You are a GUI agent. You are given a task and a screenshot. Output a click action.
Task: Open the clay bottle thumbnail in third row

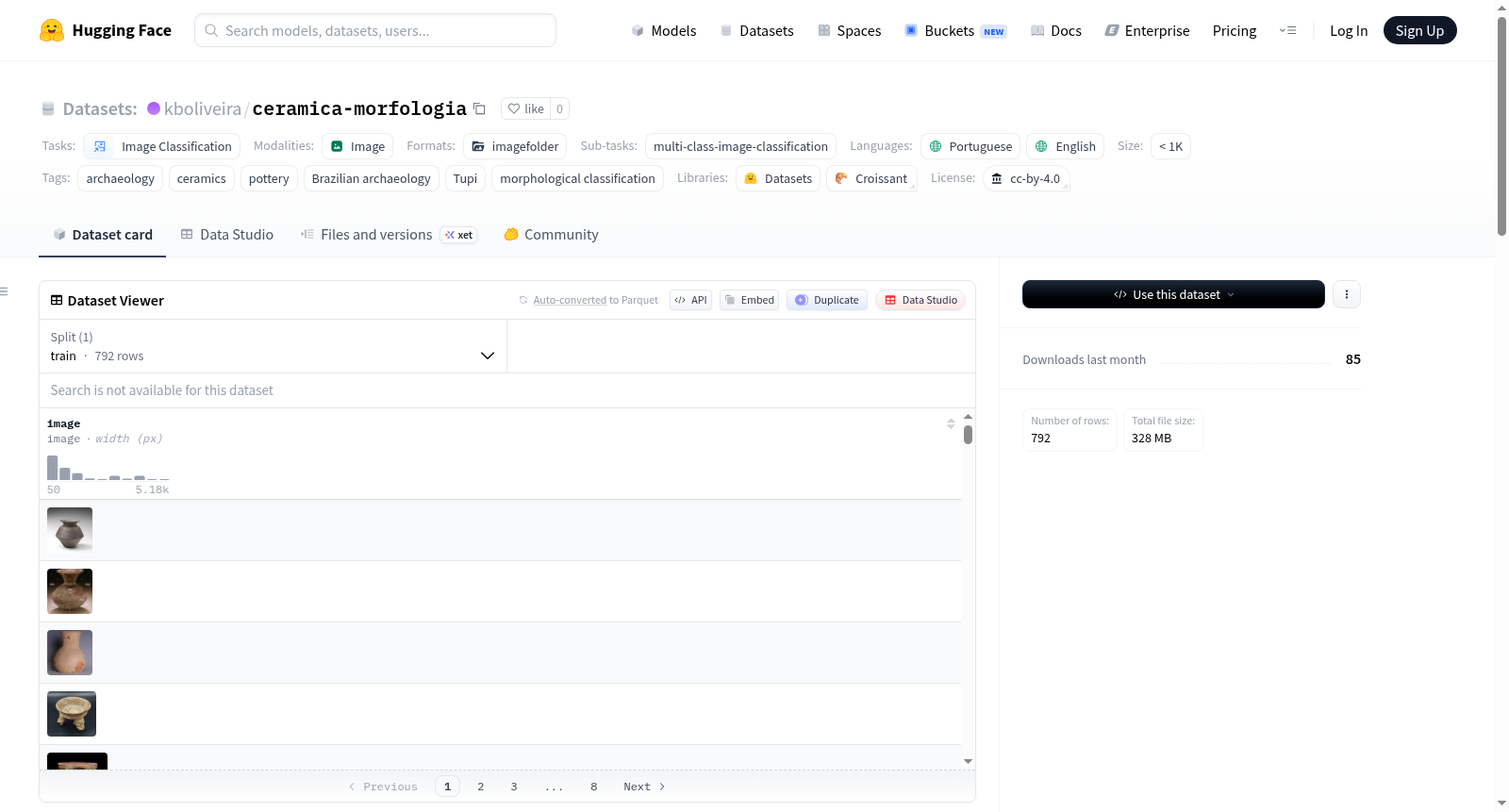[x=70, y=653]
